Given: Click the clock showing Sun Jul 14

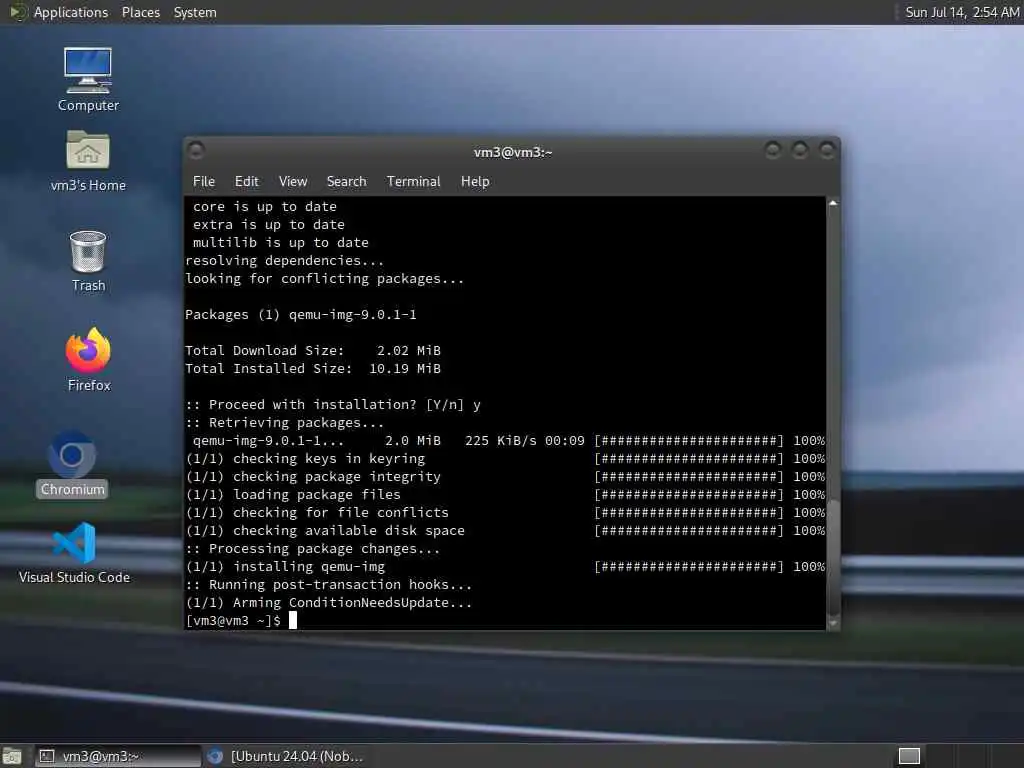Looking at the screenshot, I should click(x=962, y=12).
